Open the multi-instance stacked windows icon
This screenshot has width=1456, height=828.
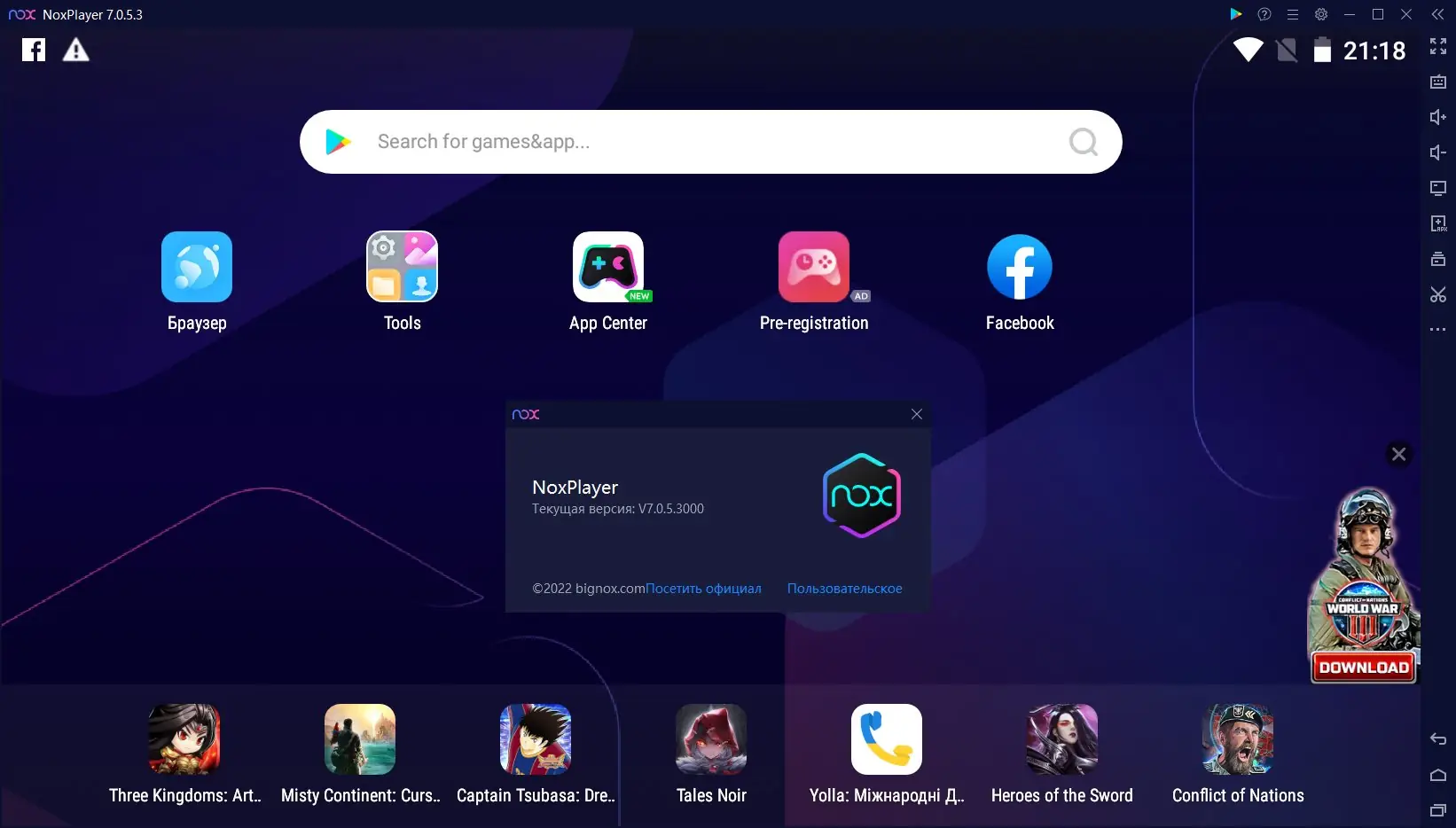point(1438,259)
